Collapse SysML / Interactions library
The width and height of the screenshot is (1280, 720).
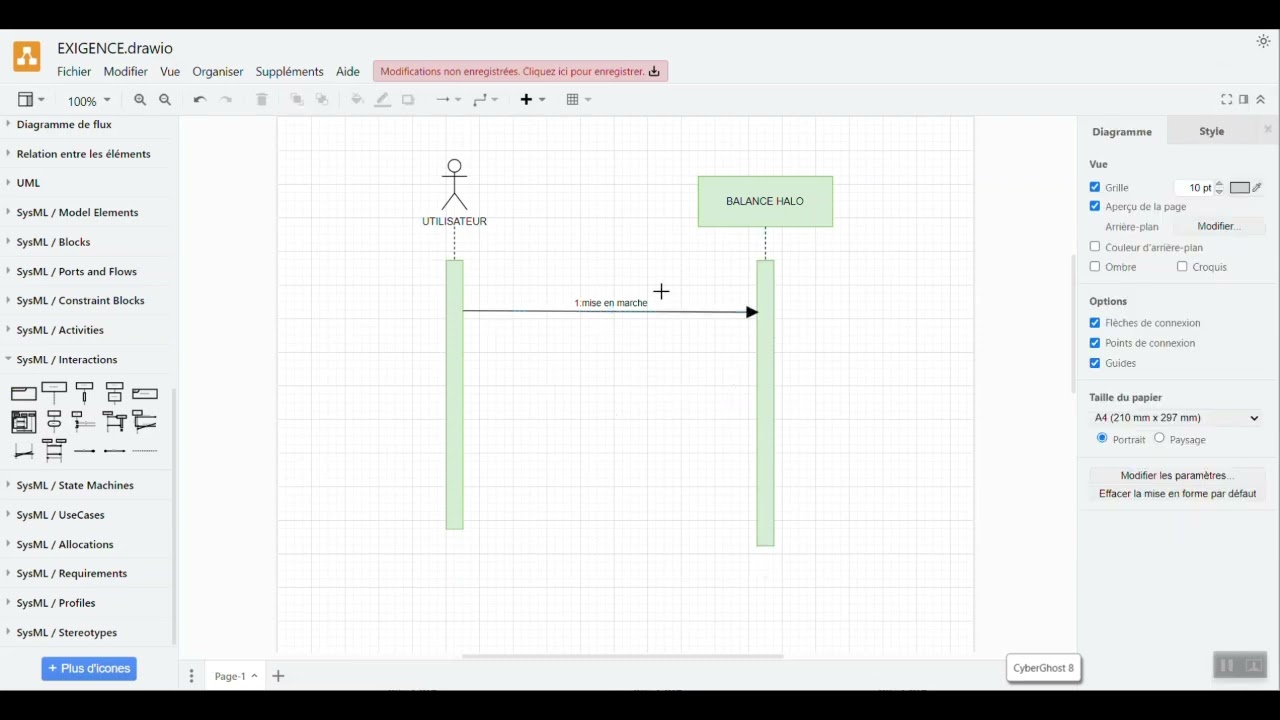[66, 360]
